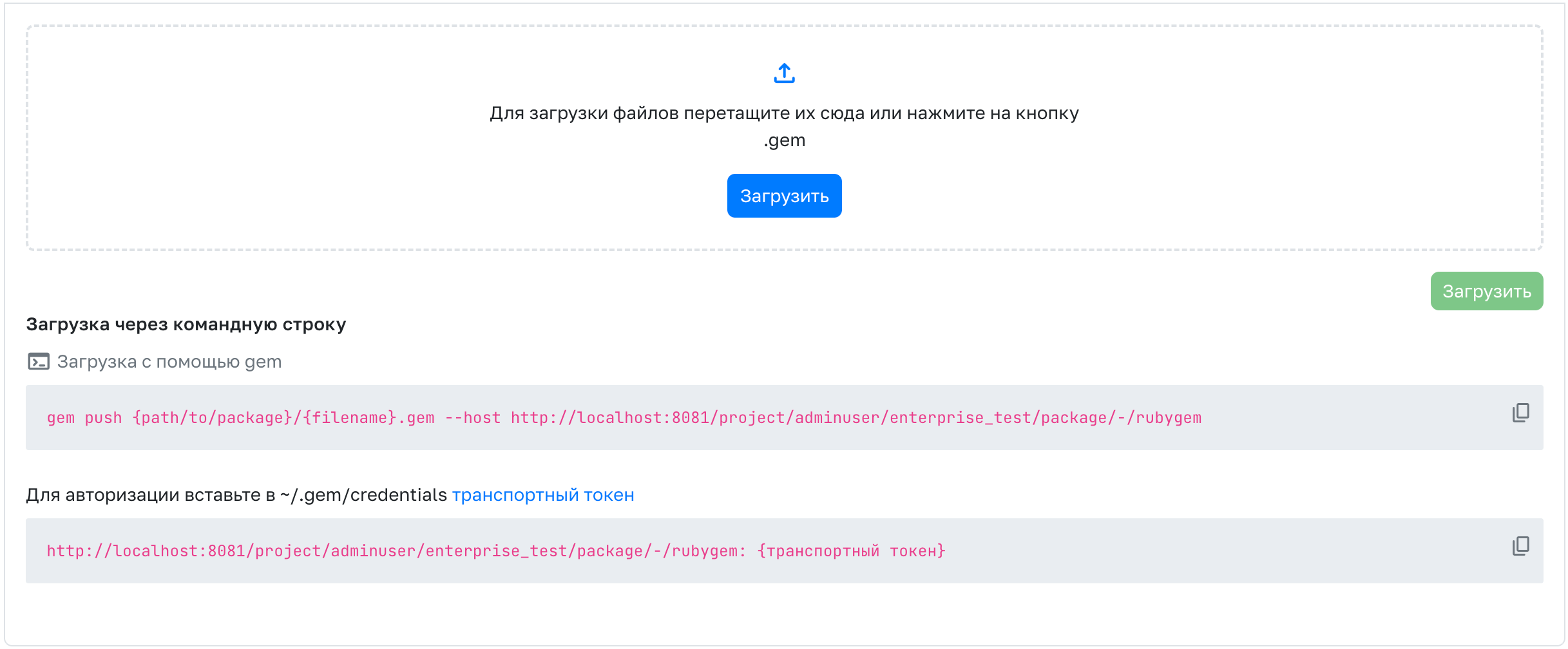Click the copy icon for the транспортный токен line
Viewport: 1568px width, 649px height.
click(1520, 545)
